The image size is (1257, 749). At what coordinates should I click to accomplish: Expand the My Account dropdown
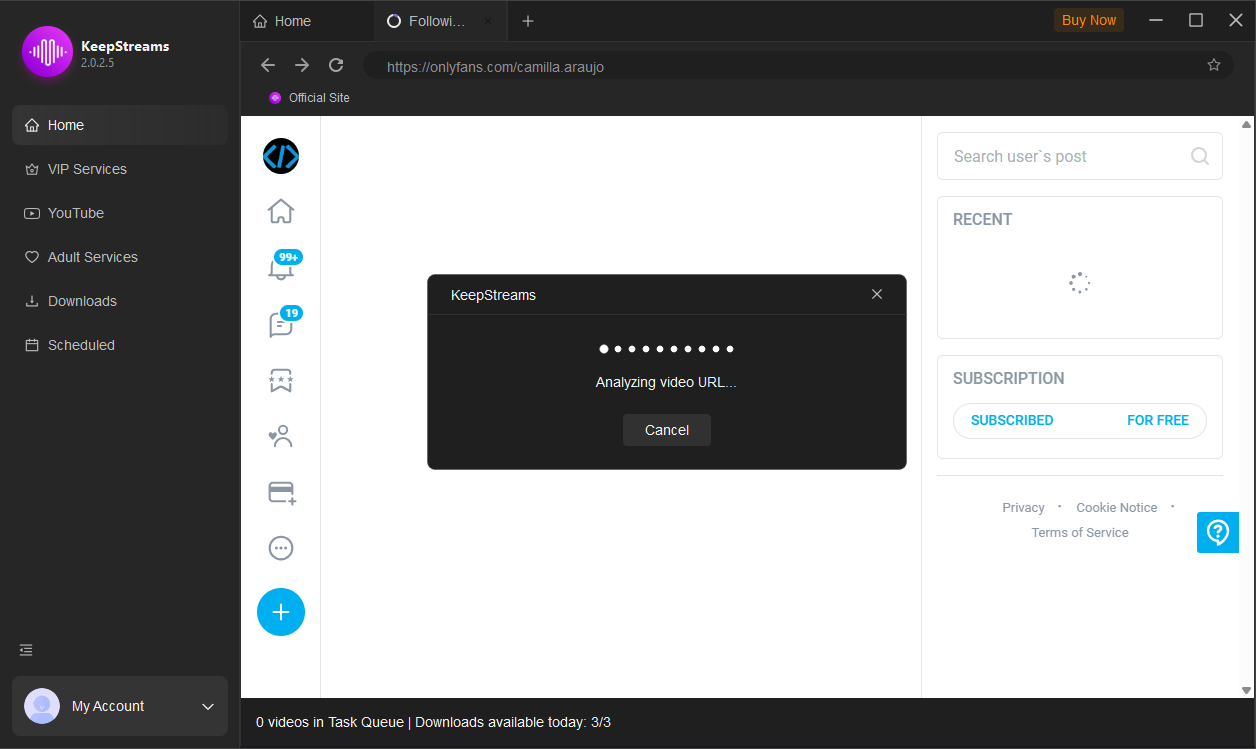(208, 706)
